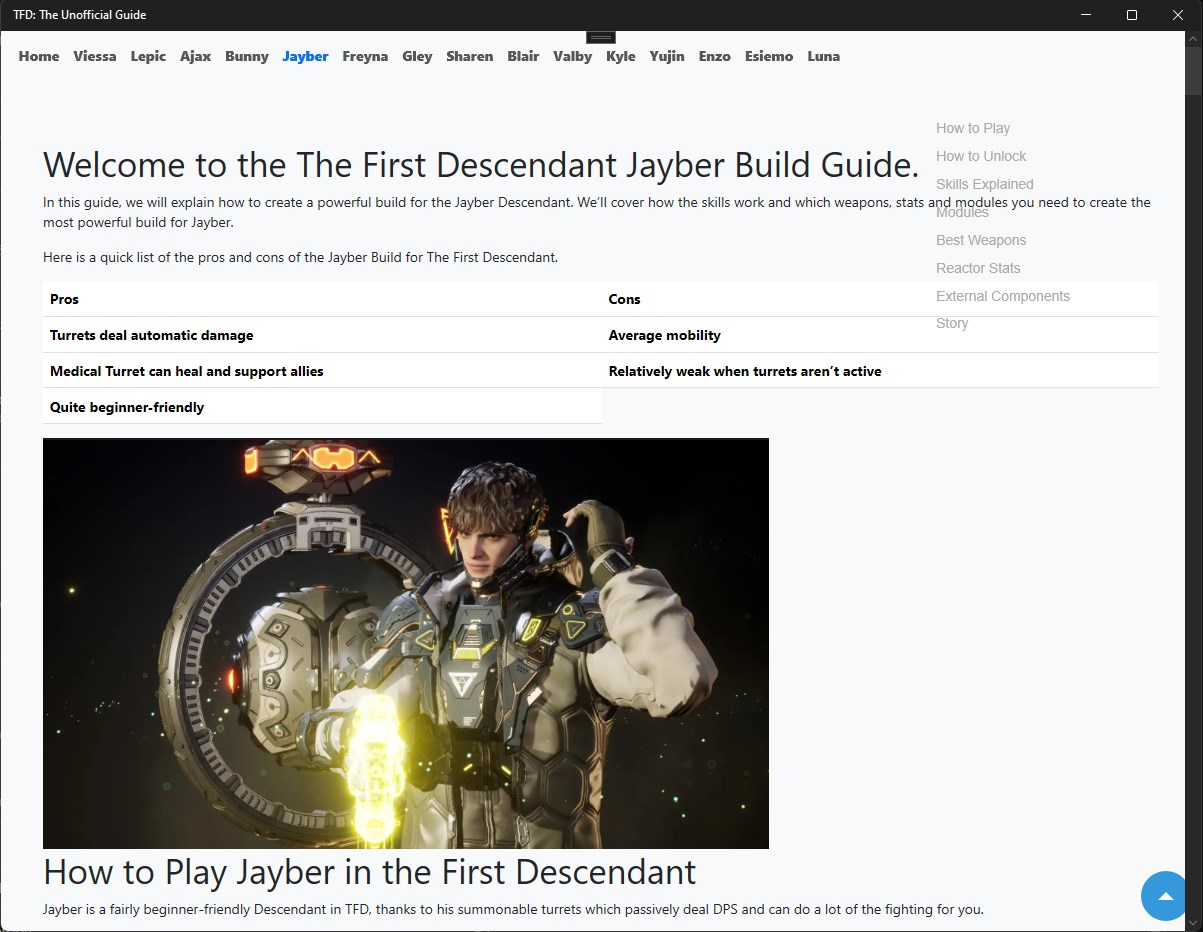Navigate to the Yujin guide
Screen dimensions: 1203x932
click(667, 56)
